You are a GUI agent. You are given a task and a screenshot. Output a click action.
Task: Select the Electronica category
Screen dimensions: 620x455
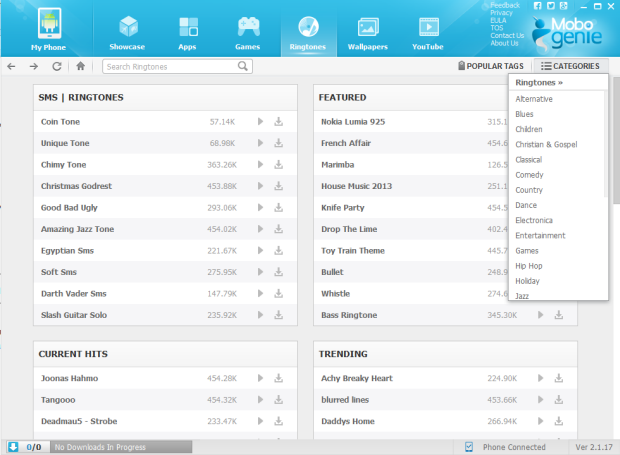click(x=534, y=221)
